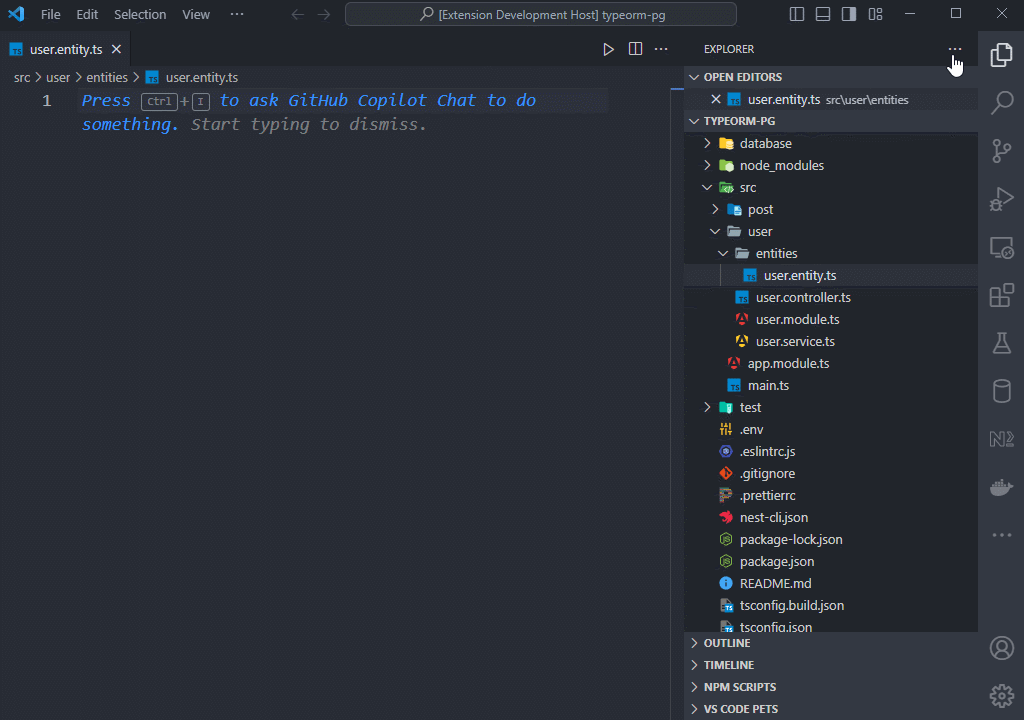1024x720 pixels.
Task: Expand the post folder
Action: (x=831, y=210)
